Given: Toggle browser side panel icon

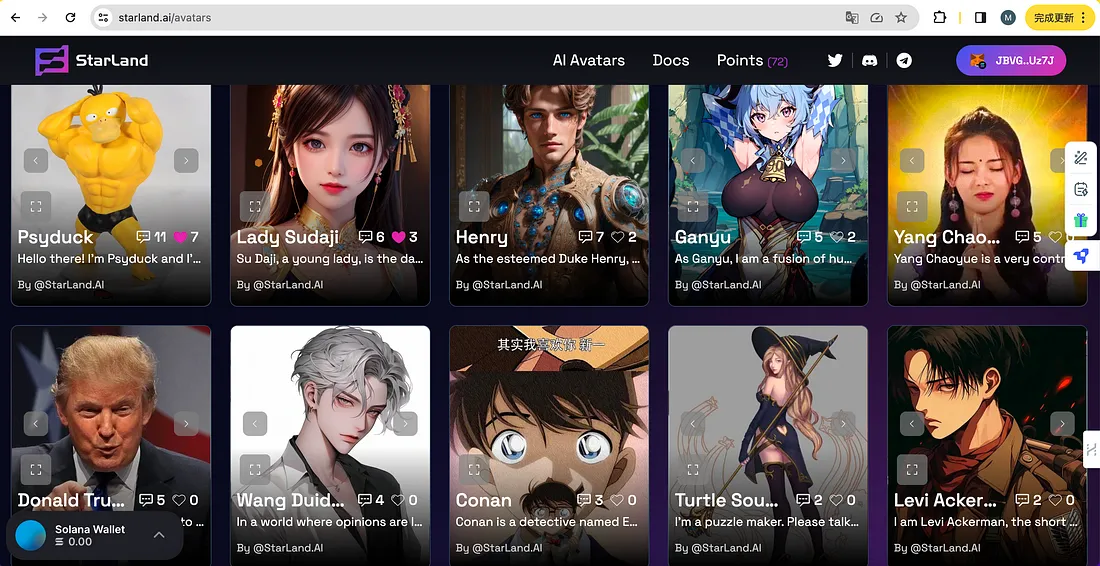Looking at the screenshot, I should 981,18.
